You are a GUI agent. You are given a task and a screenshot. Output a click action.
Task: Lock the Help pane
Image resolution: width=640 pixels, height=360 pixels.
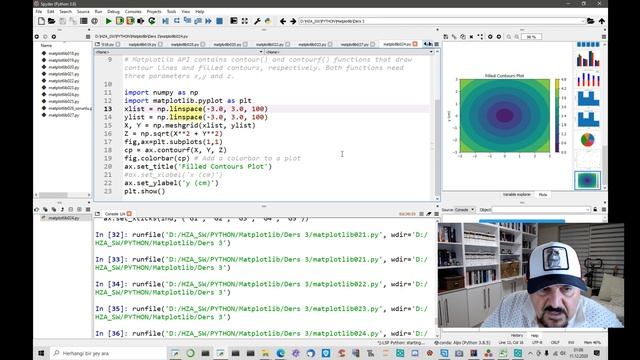[x=595, y=209]
